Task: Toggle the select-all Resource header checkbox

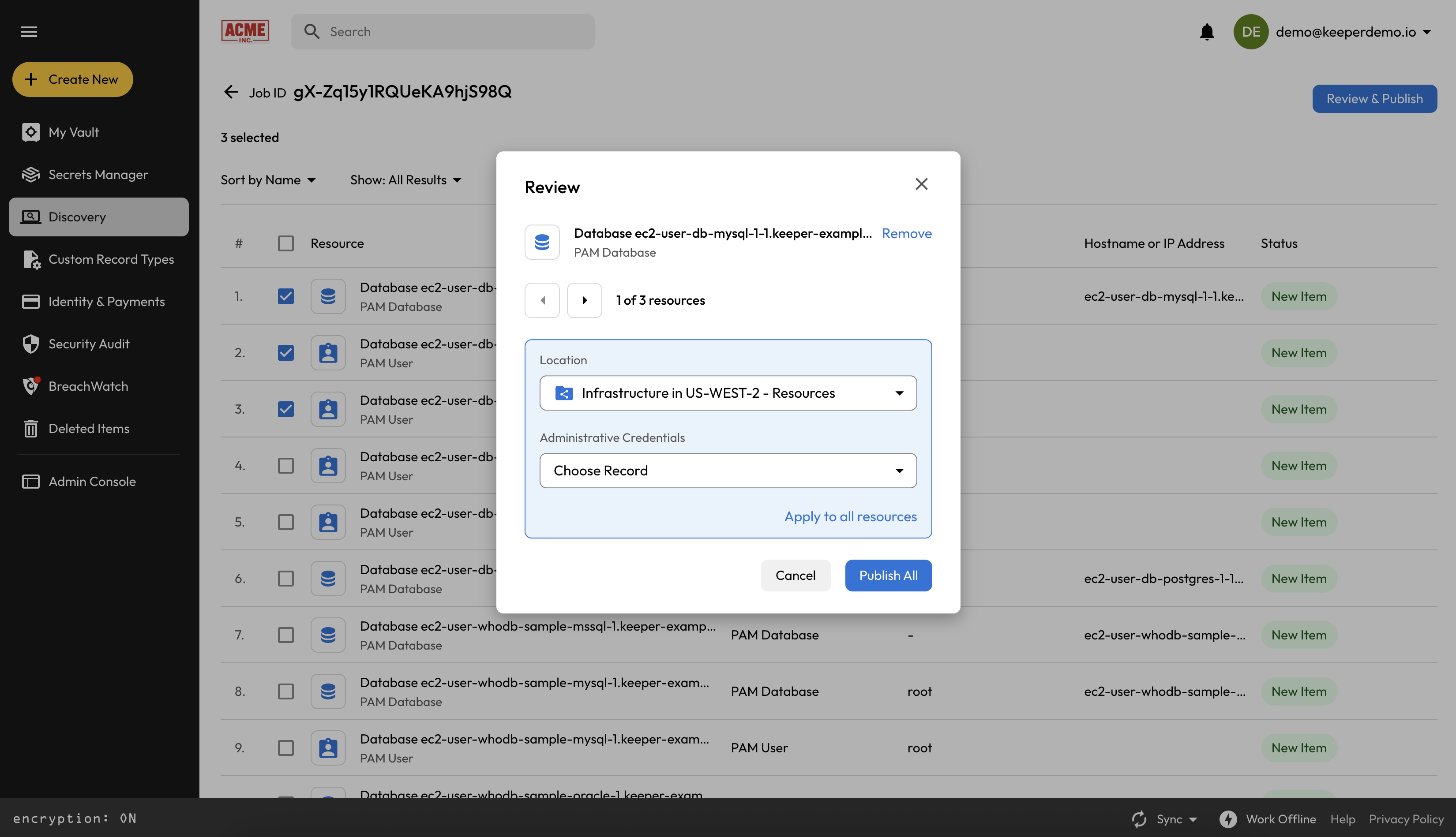Action: [x=286, y=243]
